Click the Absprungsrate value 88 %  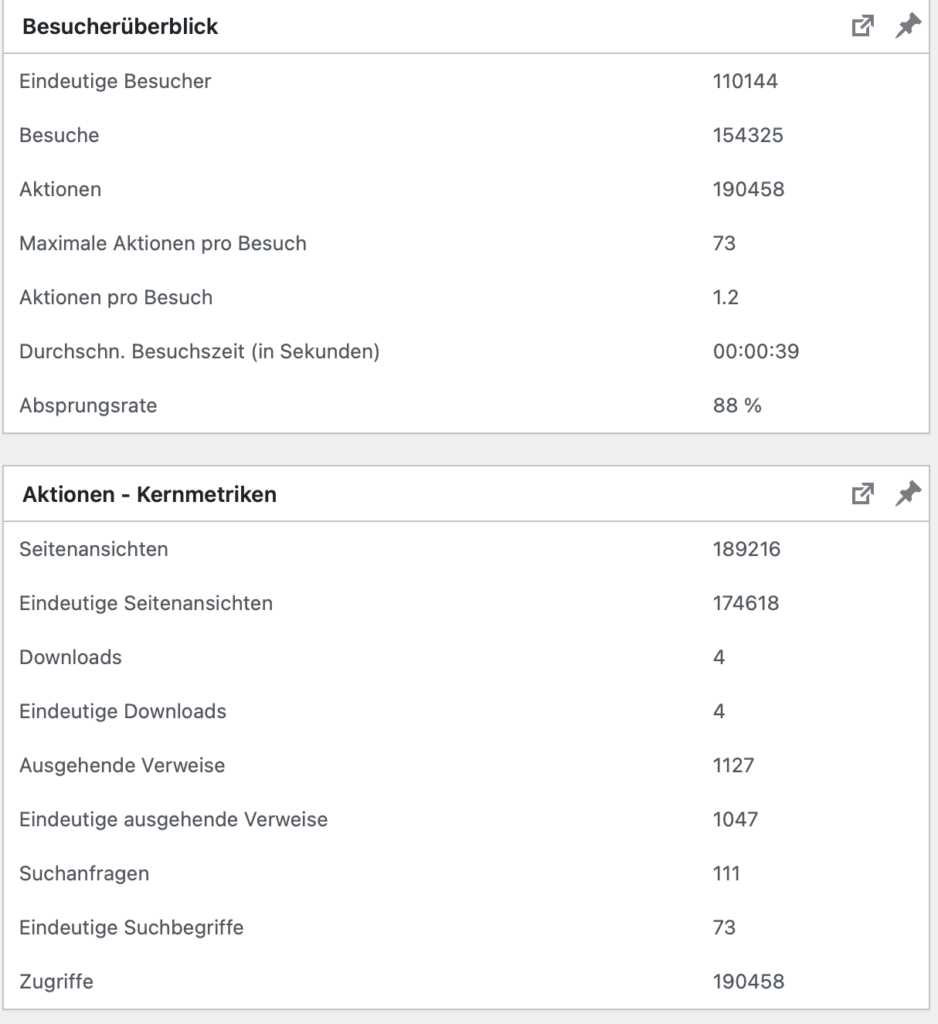[736, 406]
